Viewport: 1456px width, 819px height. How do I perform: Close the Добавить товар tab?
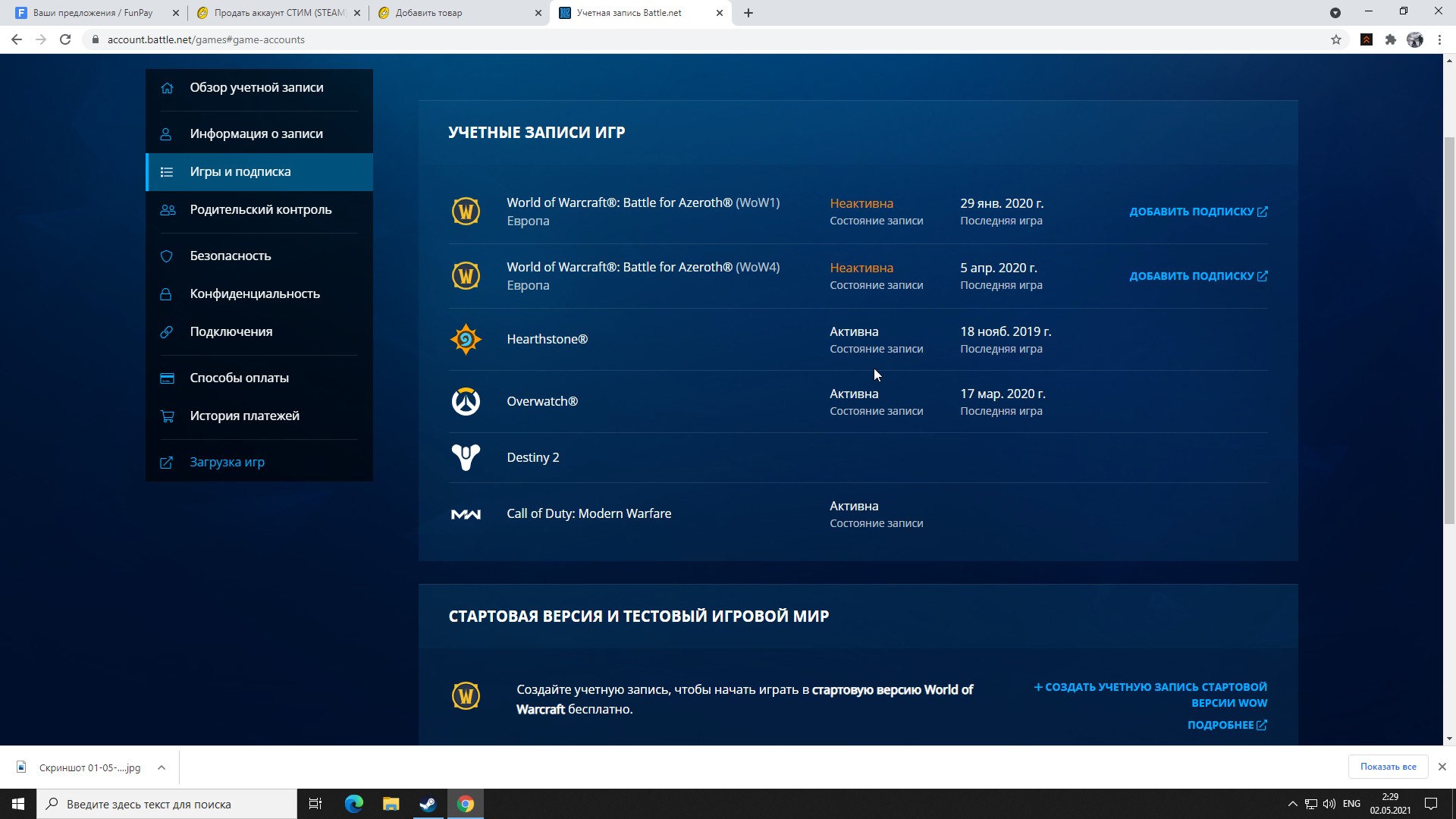[x=538, y=13]
